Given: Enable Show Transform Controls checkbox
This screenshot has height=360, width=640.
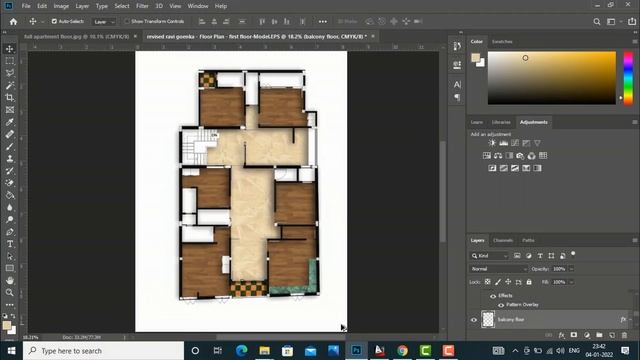Looking at the screenshot, I should (127, 21).
